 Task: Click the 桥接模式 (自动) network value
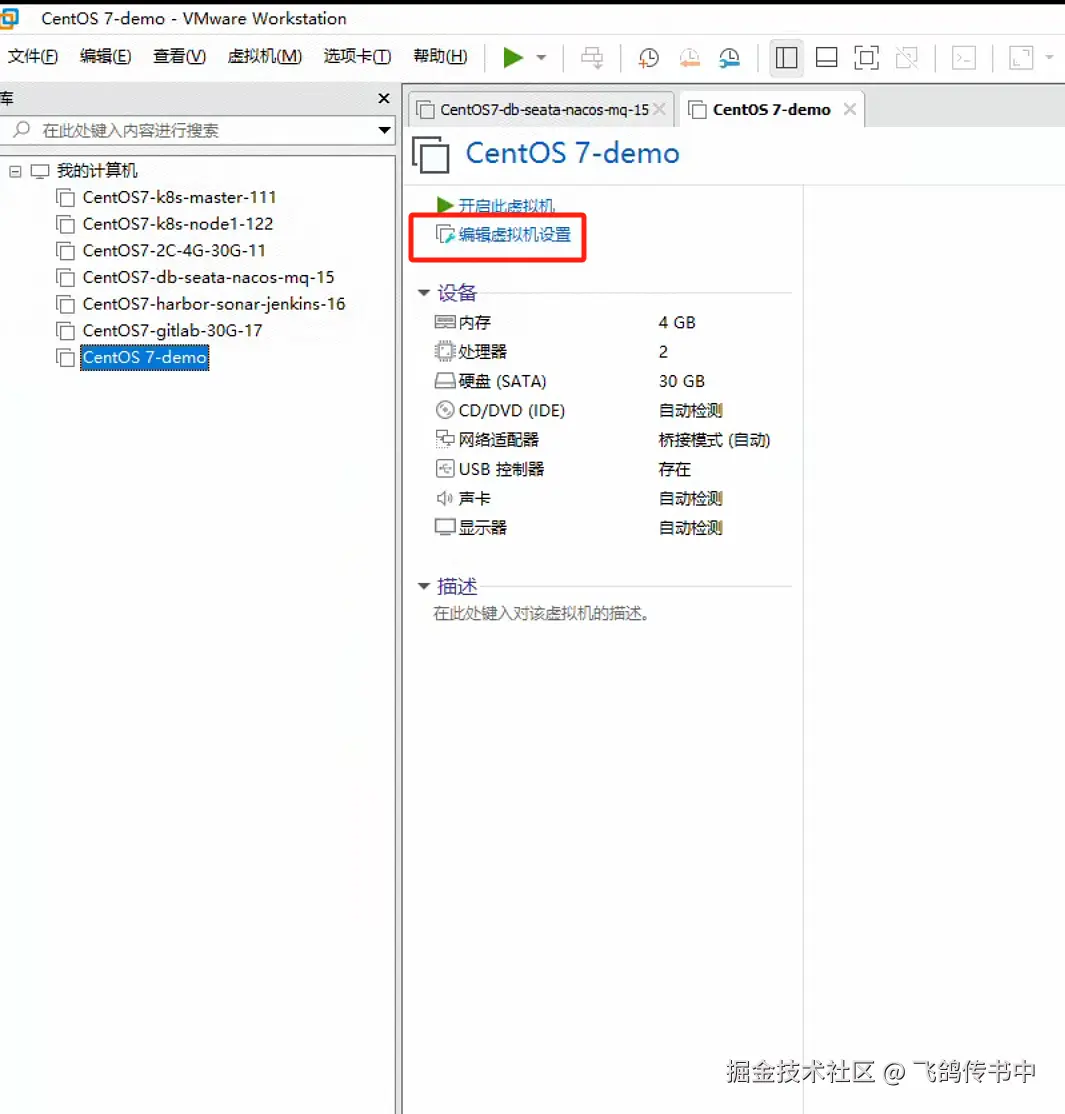coord(714,440)
